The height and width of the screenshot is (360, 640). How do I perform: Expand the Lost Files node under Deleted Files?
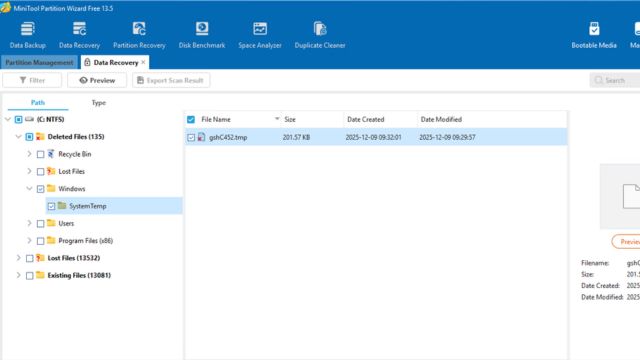point(29,171)
